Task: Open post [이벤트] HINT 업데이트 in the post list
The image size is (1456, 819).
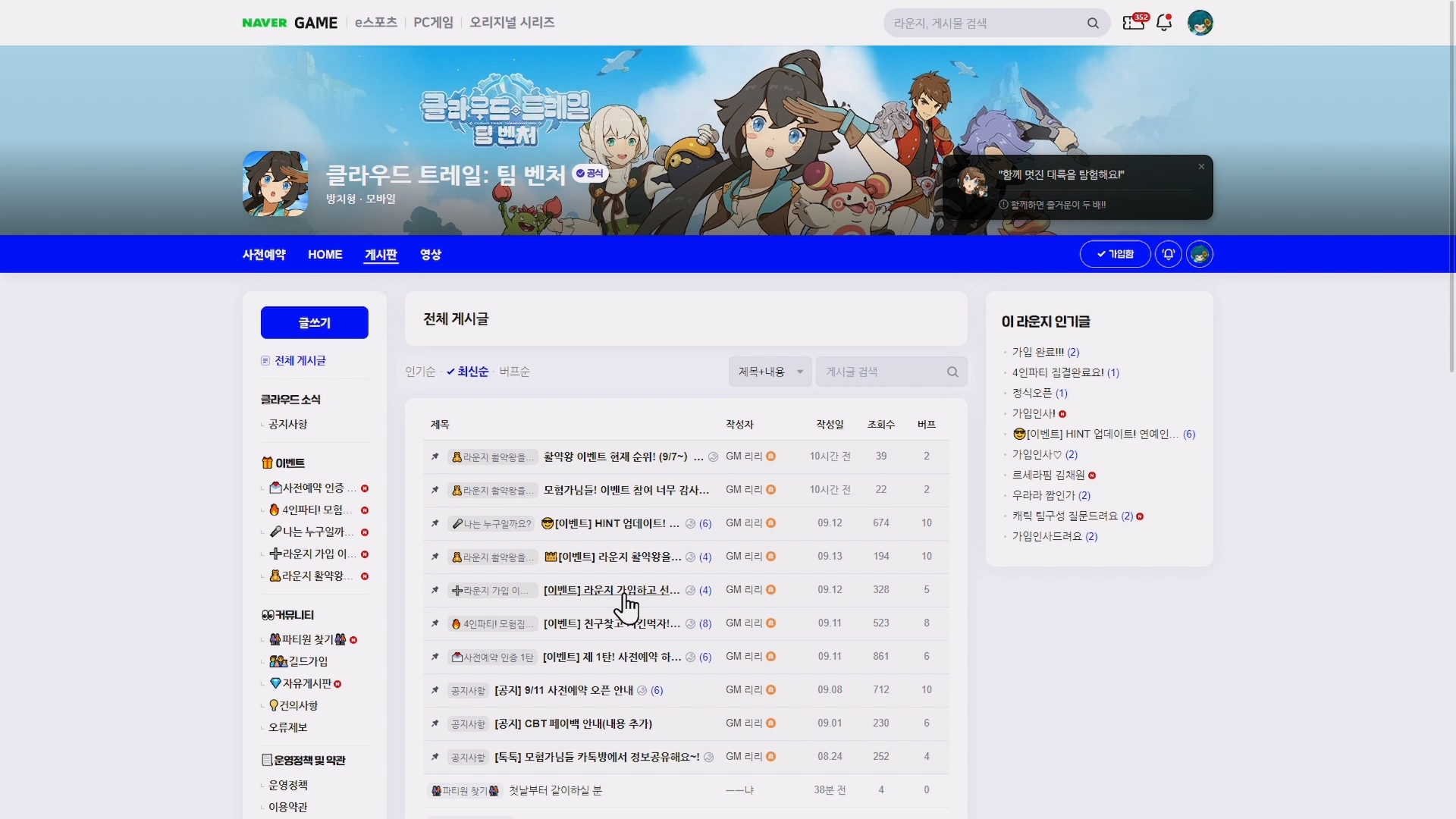Action: (x=610, y=524)
